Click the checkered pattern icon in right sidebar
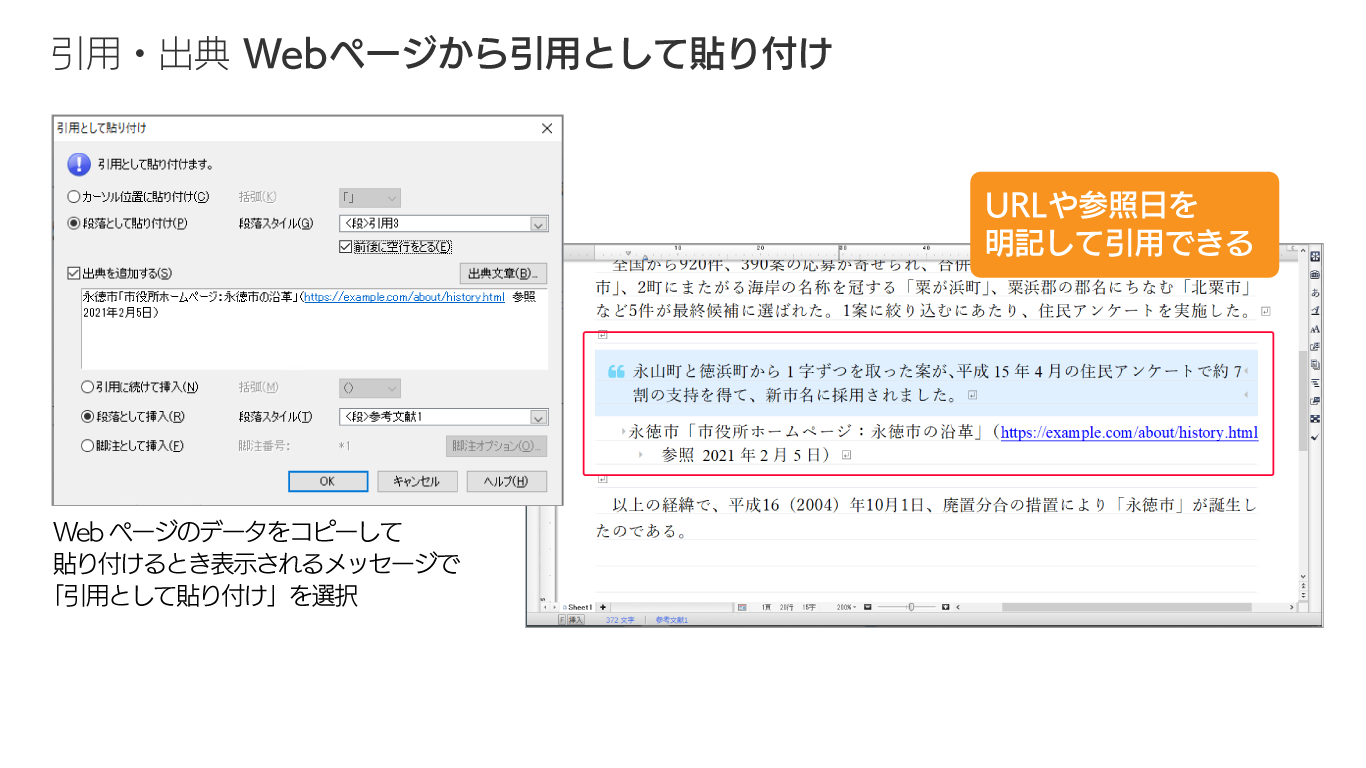 (x=1314, y=418)
